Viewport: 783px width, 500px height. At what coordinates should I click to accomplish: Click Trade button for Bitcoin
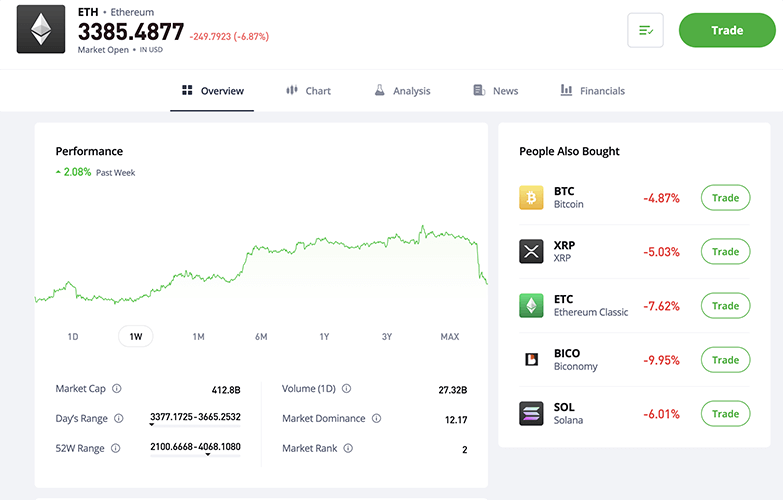click(x=725, y=198)
